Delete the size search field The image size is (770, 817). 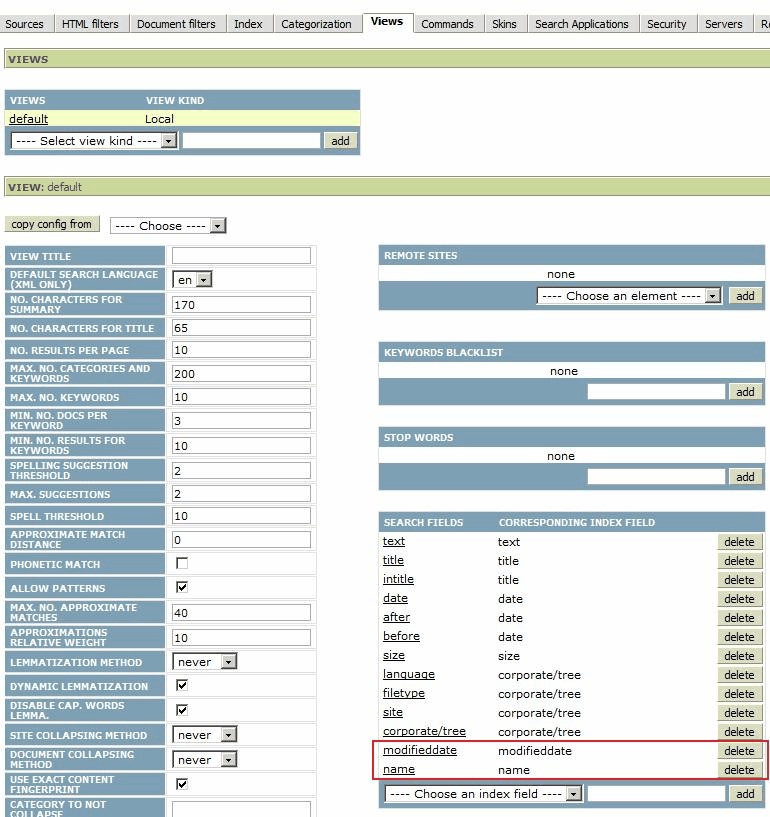739,656
